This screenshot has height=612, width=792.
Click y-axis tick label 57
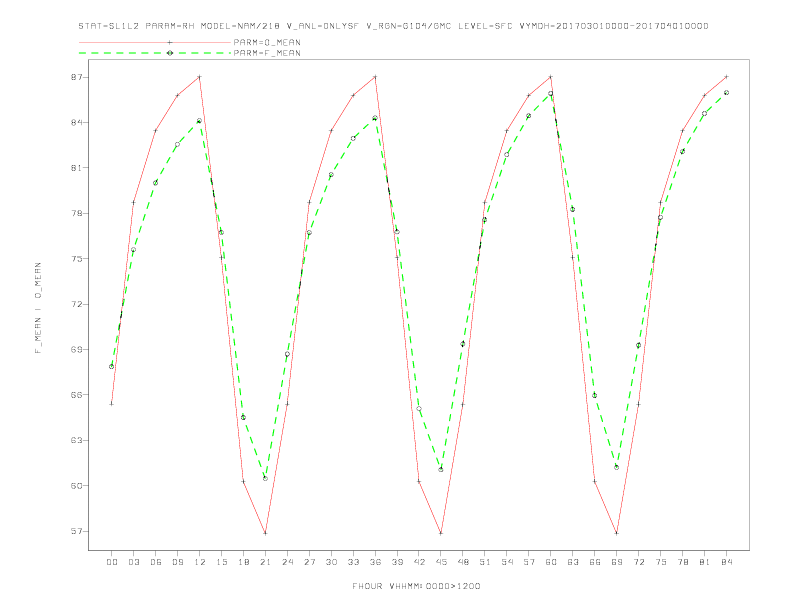pyautogui.click(x=76, y=531)
